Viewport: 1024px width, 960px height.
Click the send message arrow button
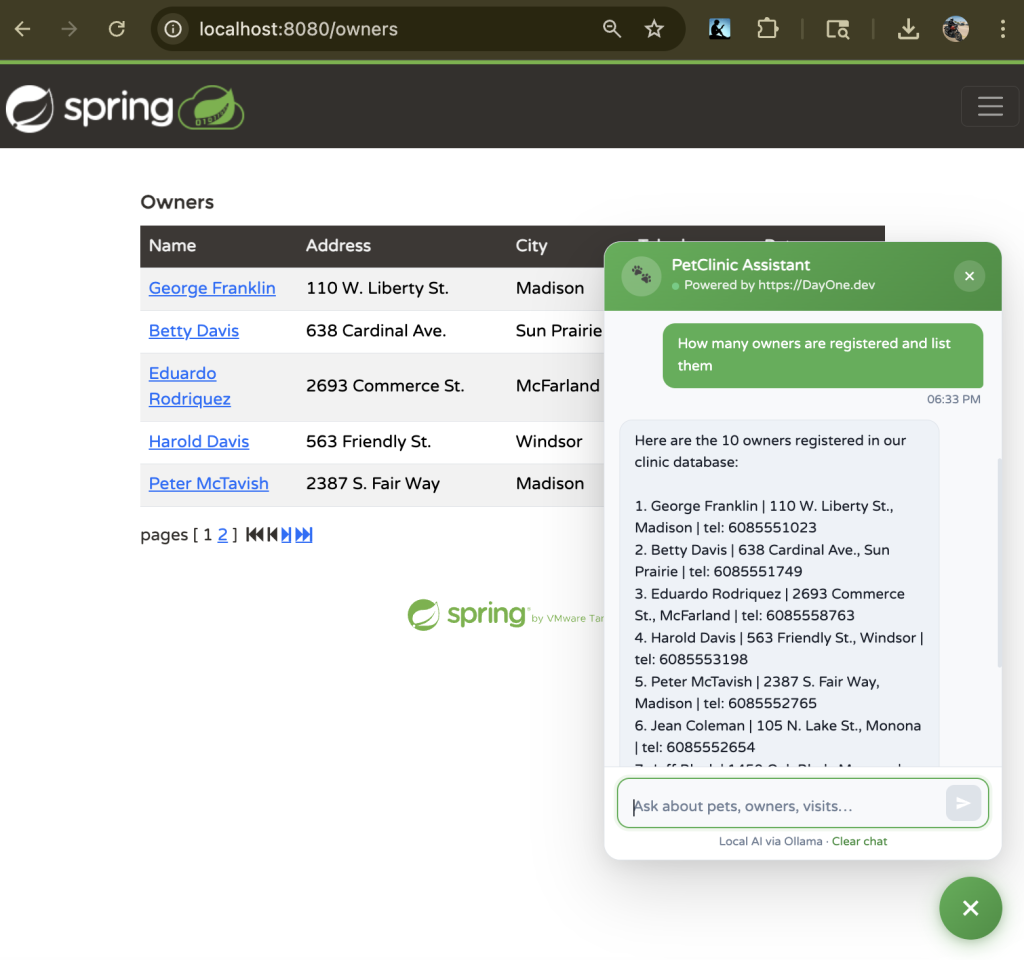(x=963, y=803)
